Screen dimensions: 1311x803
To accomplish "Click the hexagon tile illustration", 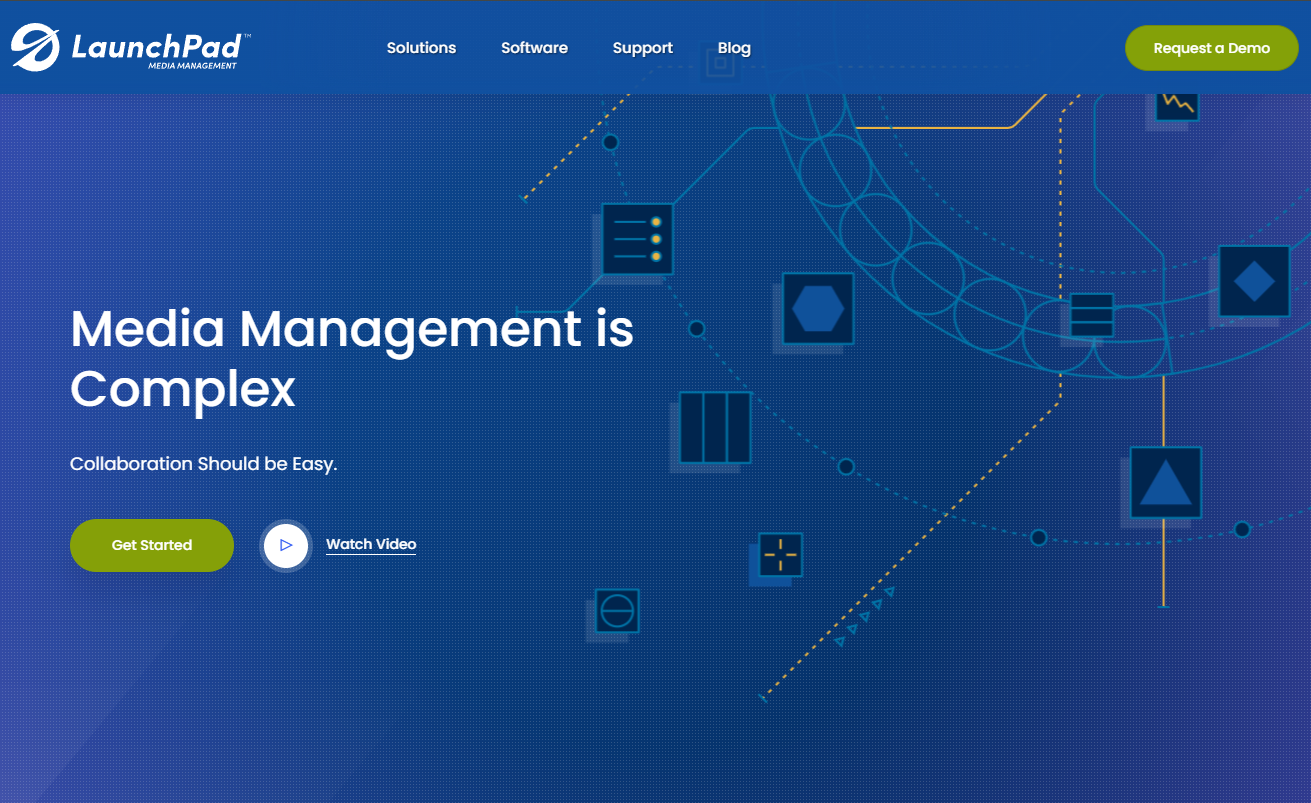I will (816, 309).
